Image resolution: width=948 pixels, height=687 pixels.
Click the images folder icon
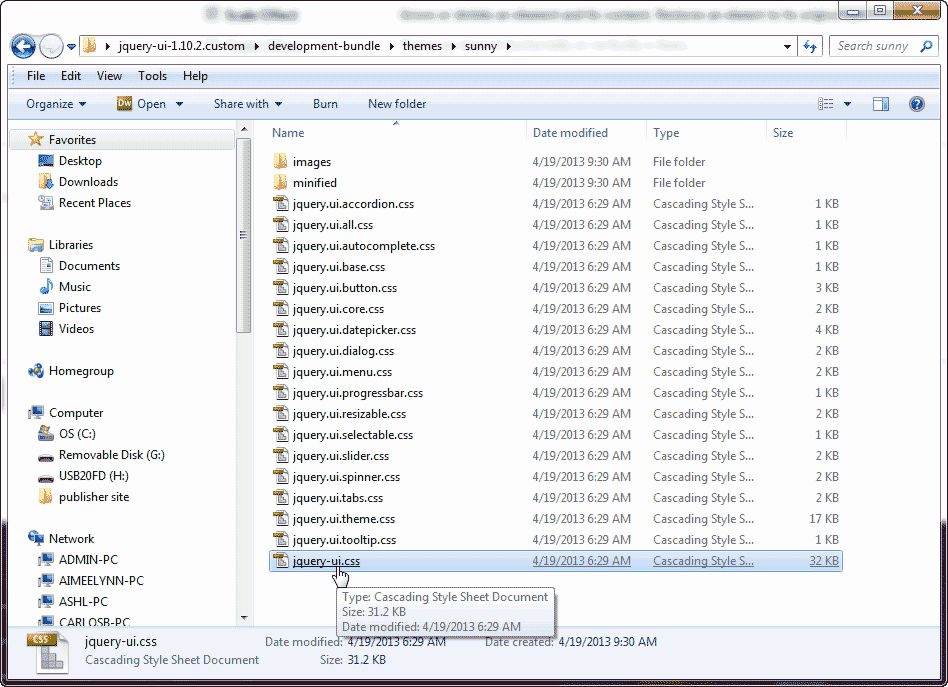pyautogui.click(x=281, y=161)
